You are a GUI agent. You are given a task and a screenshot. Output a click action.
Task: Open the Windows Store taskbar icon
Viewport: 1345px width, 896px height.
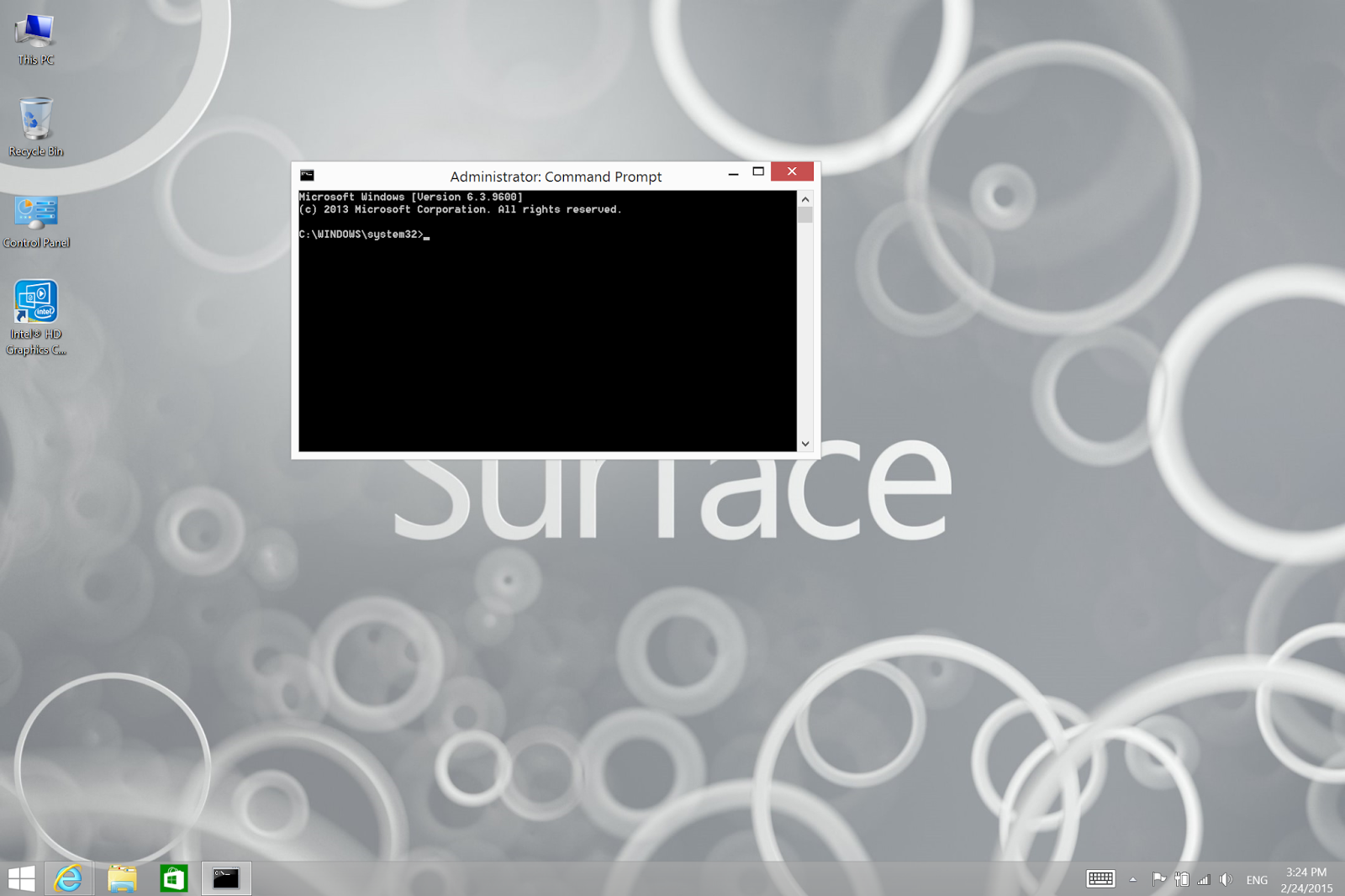point(174,879)
